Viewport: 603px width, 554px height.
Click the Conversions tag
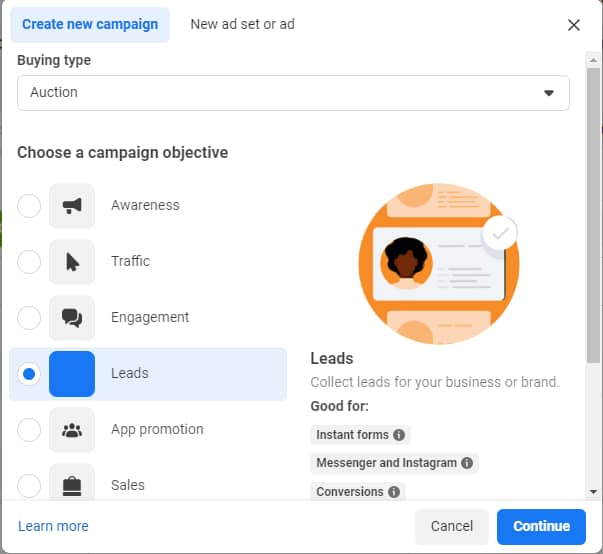(x=358, y=492)
